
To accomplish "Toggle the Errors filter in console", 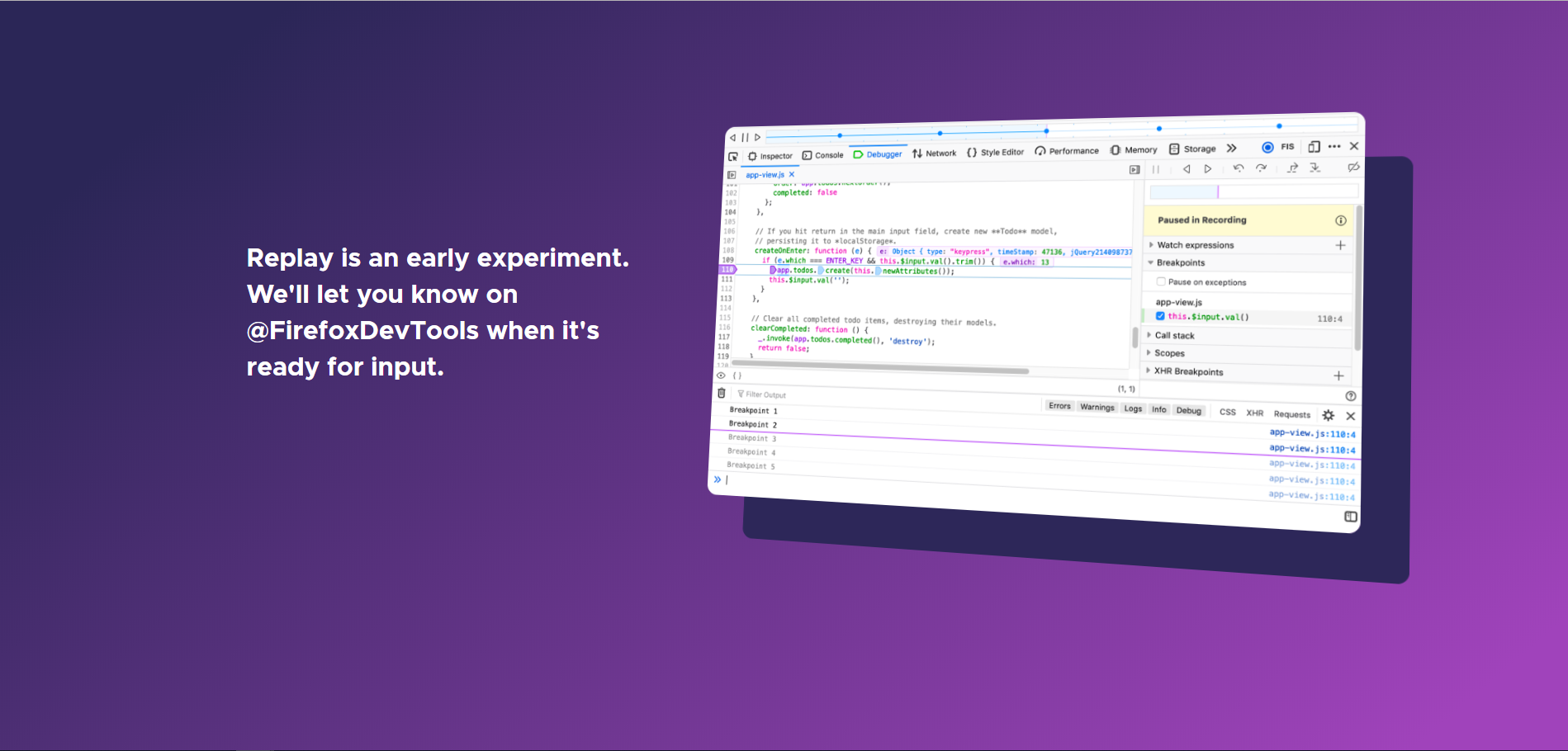I will [x=1059, y=406].
